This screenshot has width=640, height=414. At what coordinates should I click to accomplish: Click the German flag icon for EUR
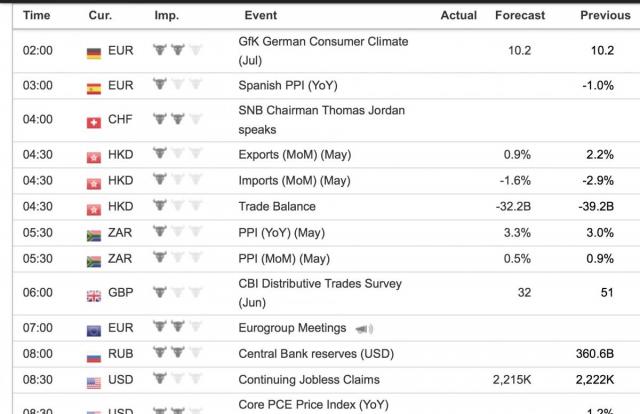(x=95, y=51)
